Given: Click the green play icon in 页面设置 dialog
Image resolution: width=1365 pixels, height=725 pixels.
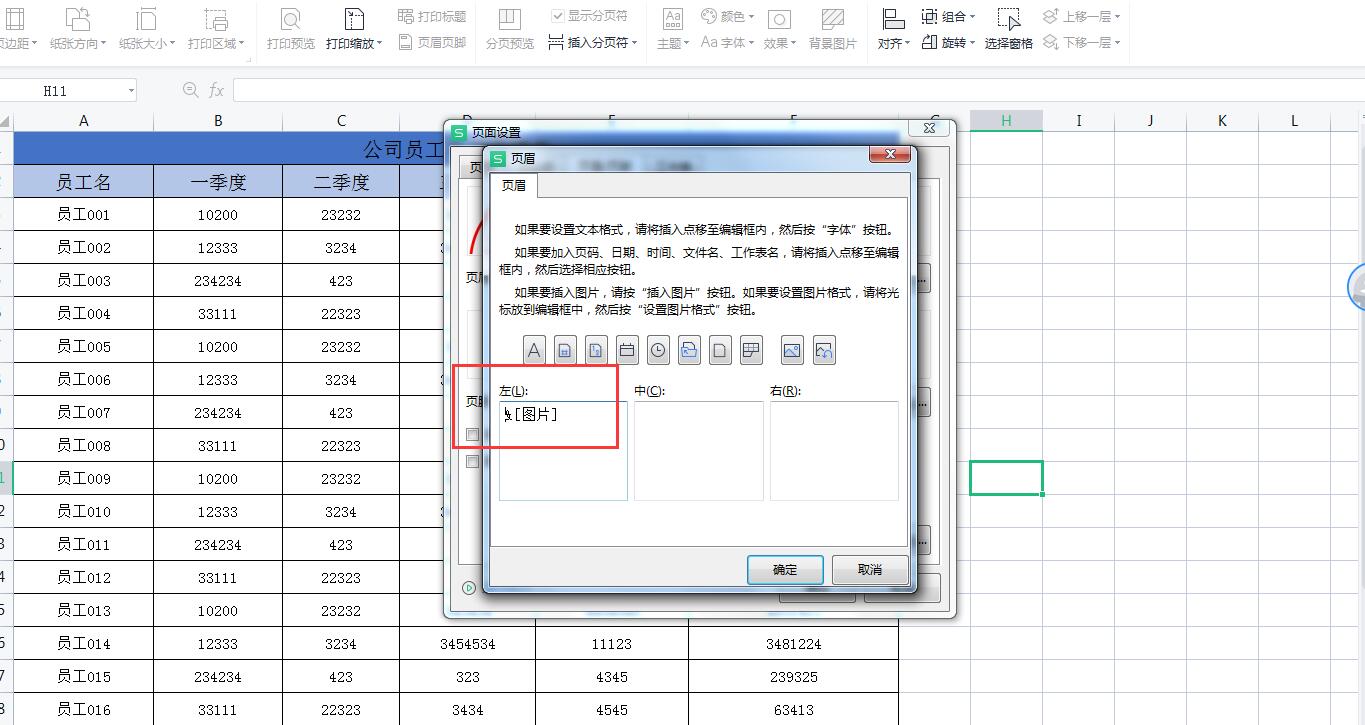Looking at the screenshot, I should click(469, 588).
